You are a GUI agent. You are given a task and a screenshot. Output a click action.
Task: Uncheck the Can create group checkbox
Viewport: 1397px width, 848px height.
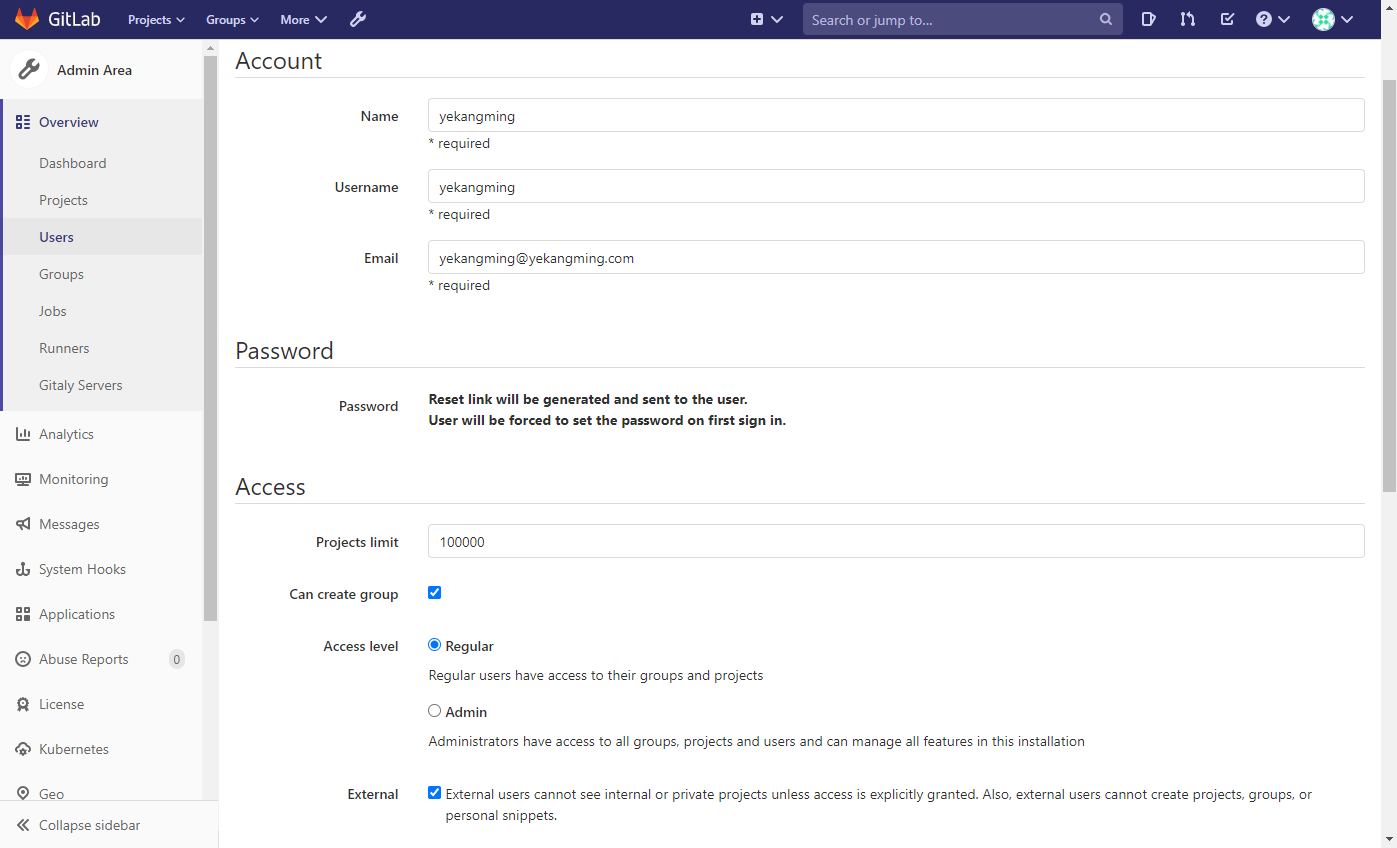tap(434, 592)
